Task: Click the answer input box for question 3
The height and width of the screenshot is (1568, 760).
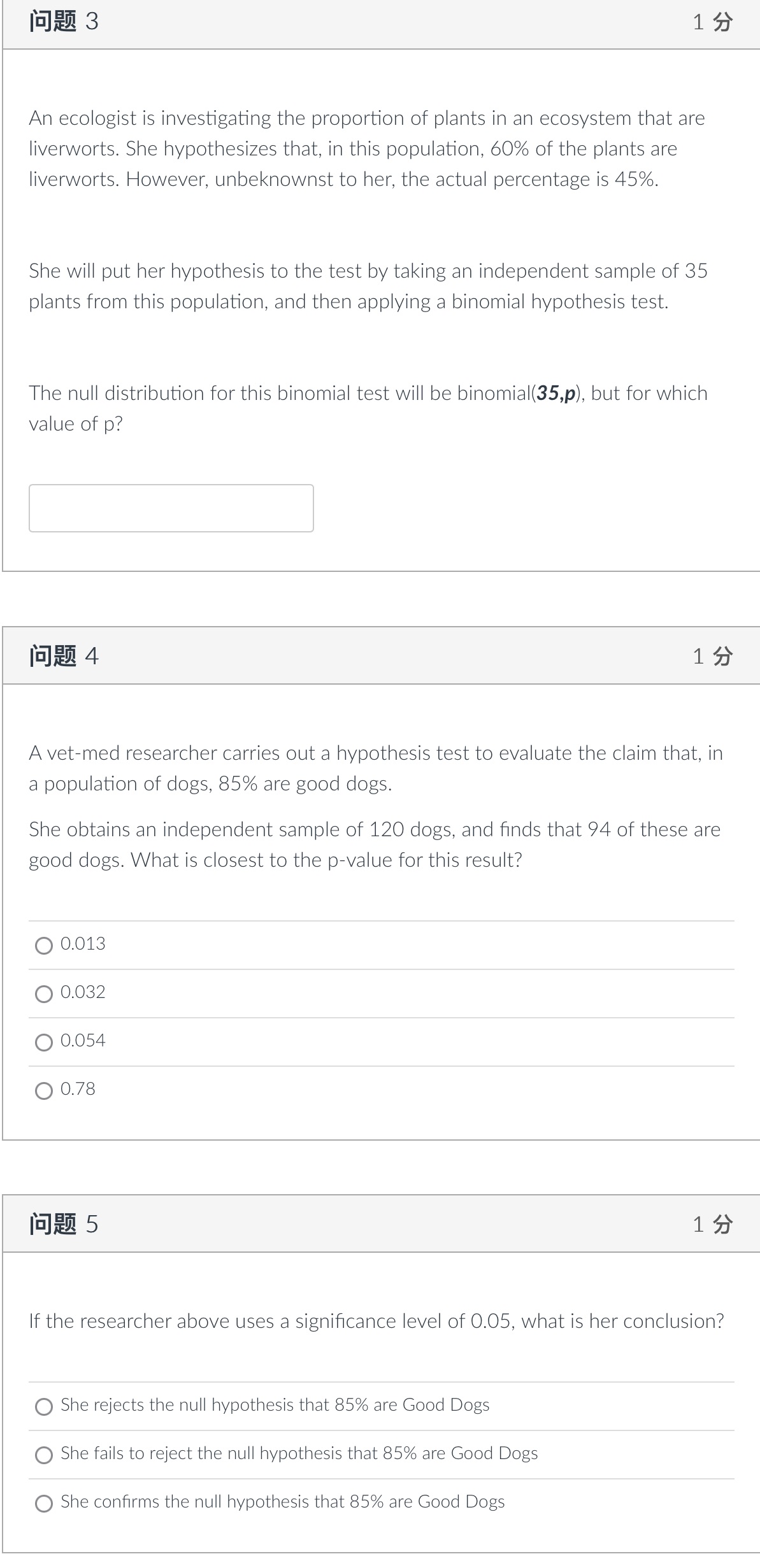Action: [x=171, y=508]
